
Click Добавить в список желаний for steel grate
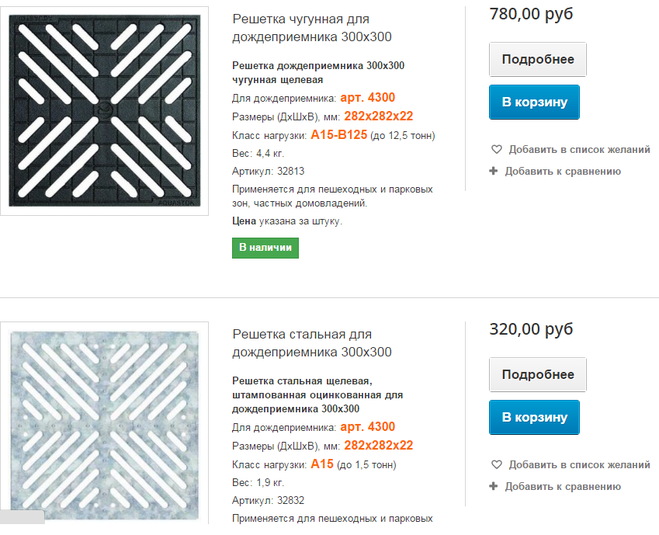(579, 465)
